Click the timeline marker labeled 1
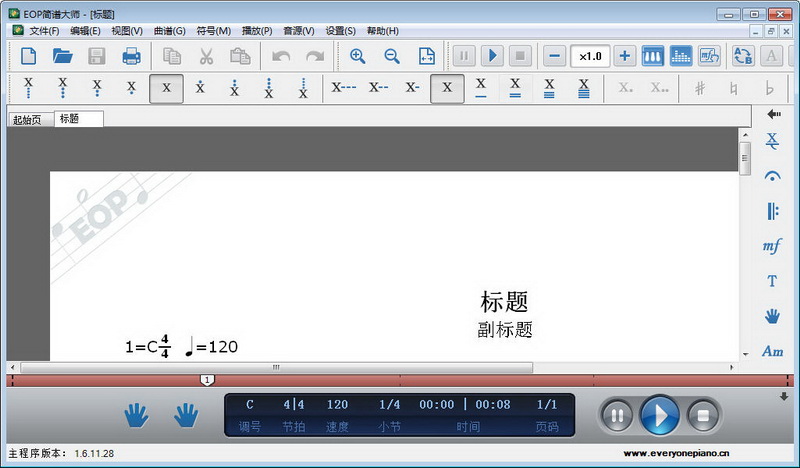 tap(207, 380)
